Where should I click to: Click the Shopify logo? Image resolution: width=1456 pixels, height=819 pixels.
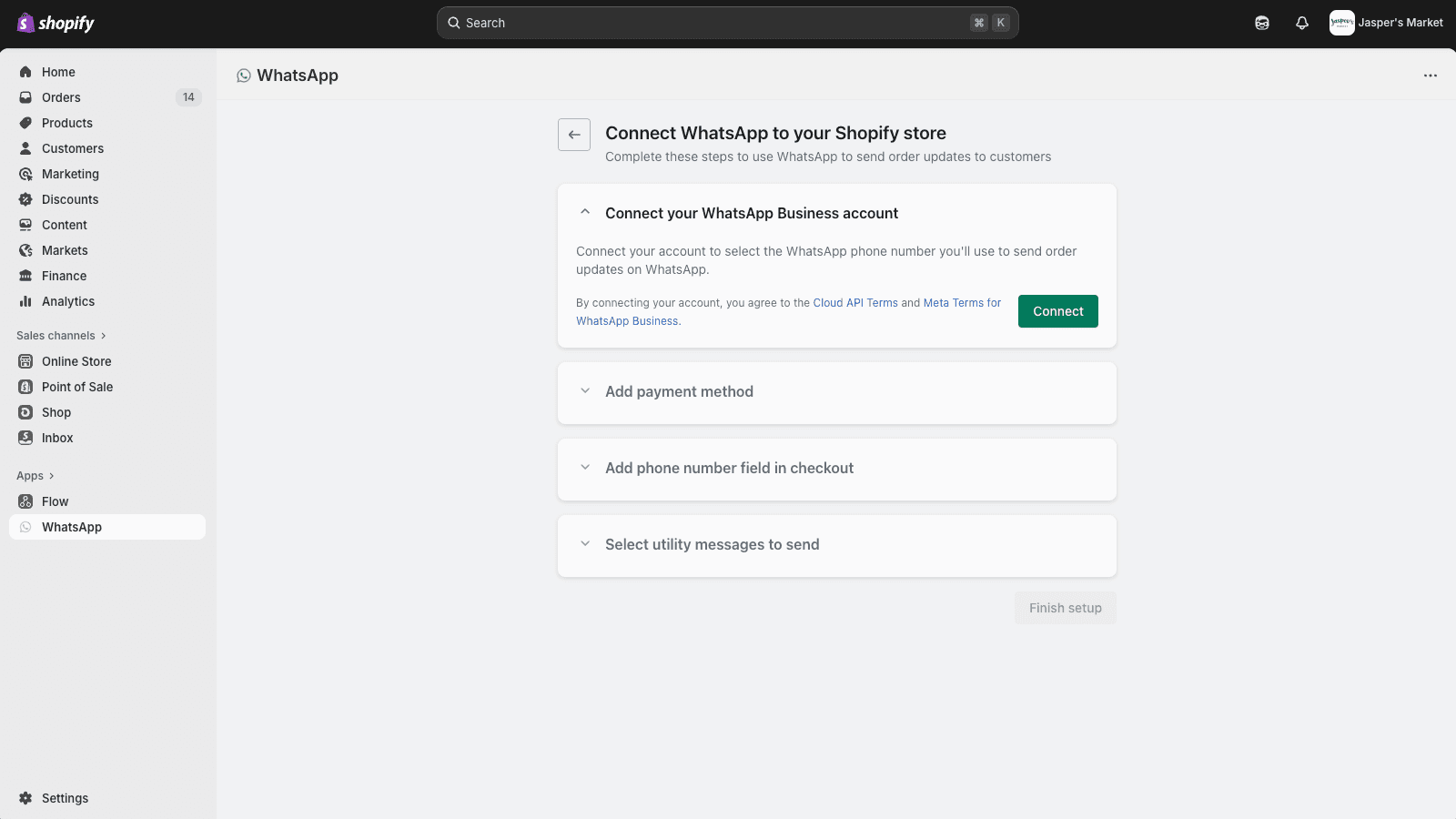(x=56, y=23)
